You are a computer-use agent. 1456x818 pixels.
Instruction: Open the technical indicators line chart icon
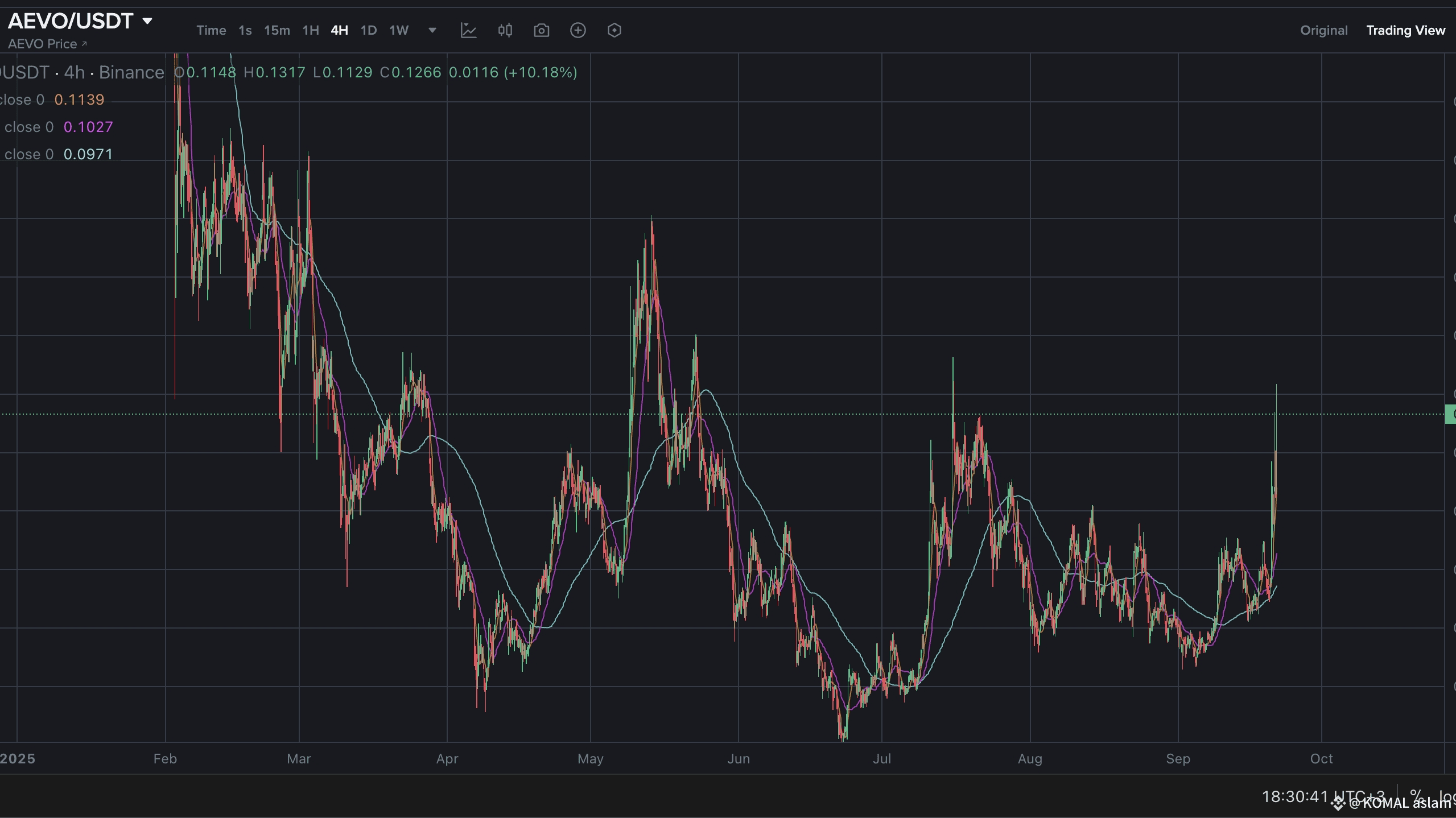pos(468,30)
